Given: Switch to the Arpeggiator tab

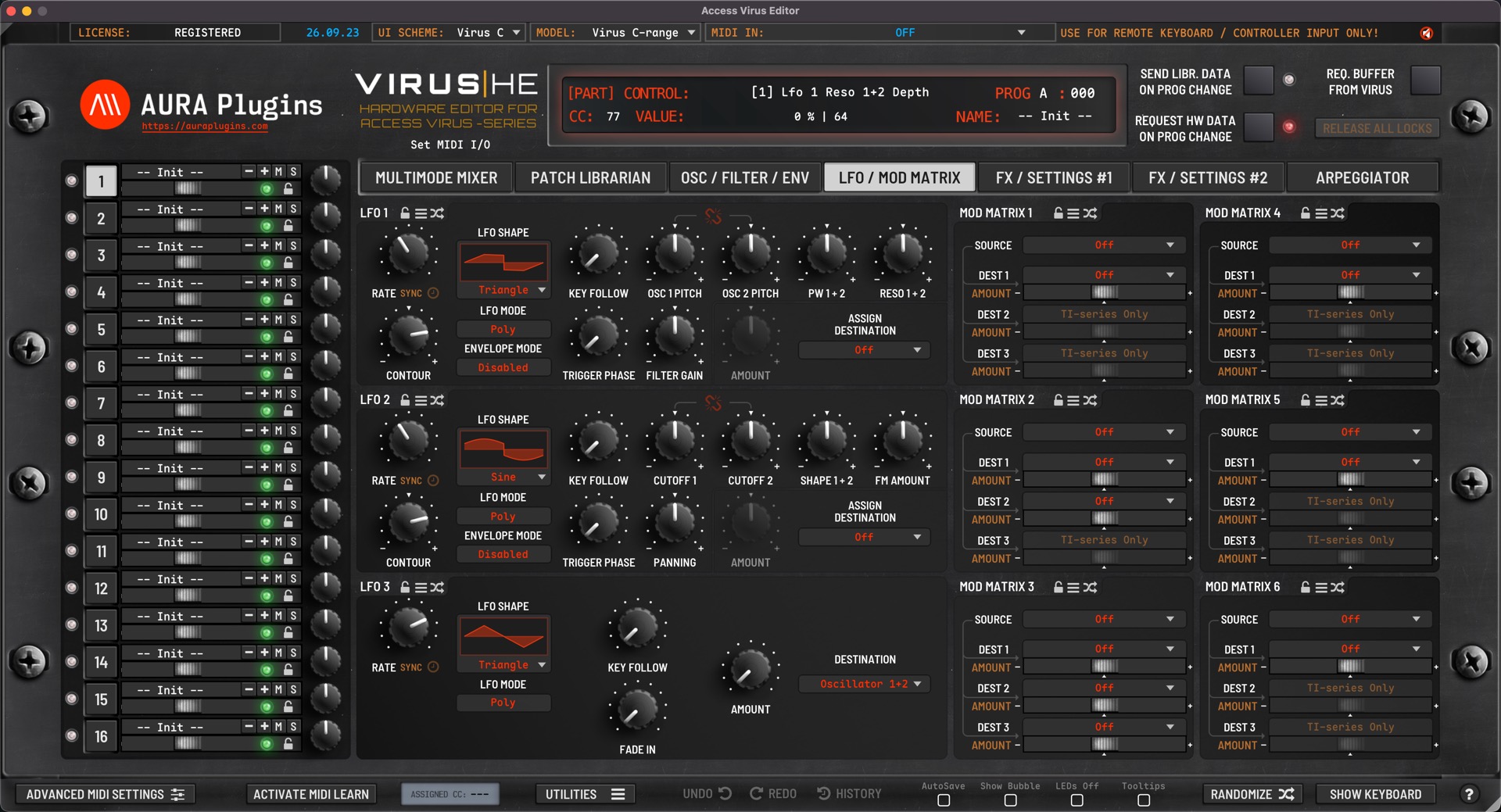Looking at the screenshot, I should point(1362,178).
